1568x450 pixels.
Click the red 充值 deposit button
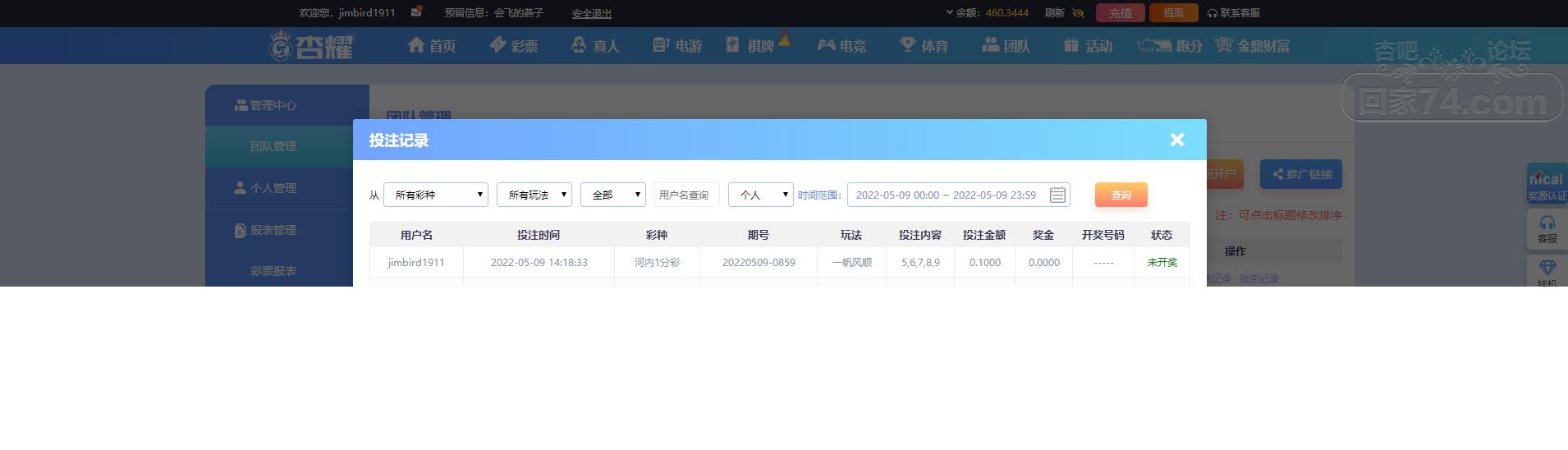click(1121, 13)
